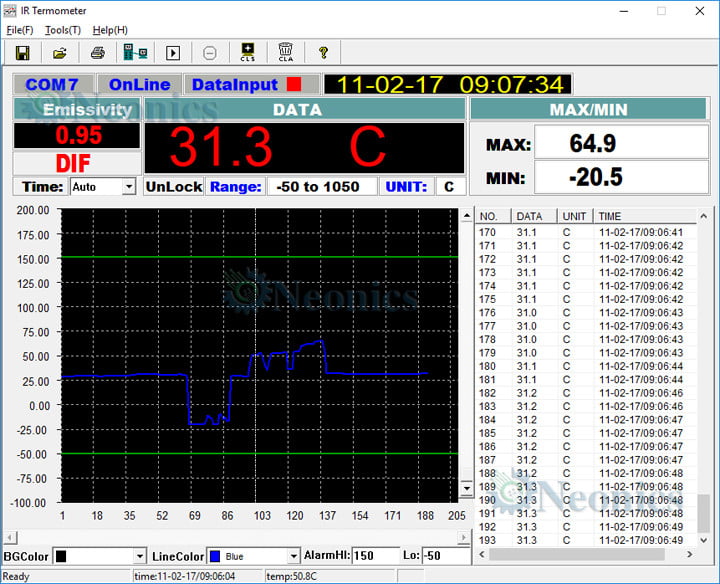The width and height of the screenshot is (720, 584).
Task: Click the CLA trash bin icon
Action: 285,52
